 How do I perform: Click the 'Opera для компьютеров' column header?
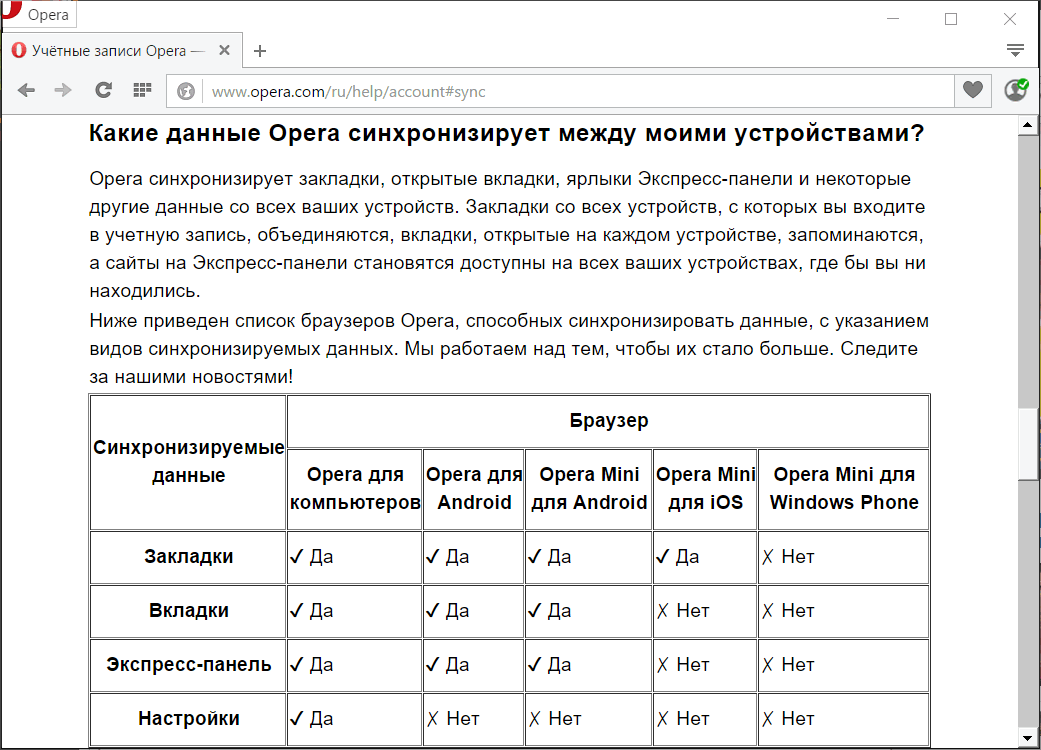(355, 488)
